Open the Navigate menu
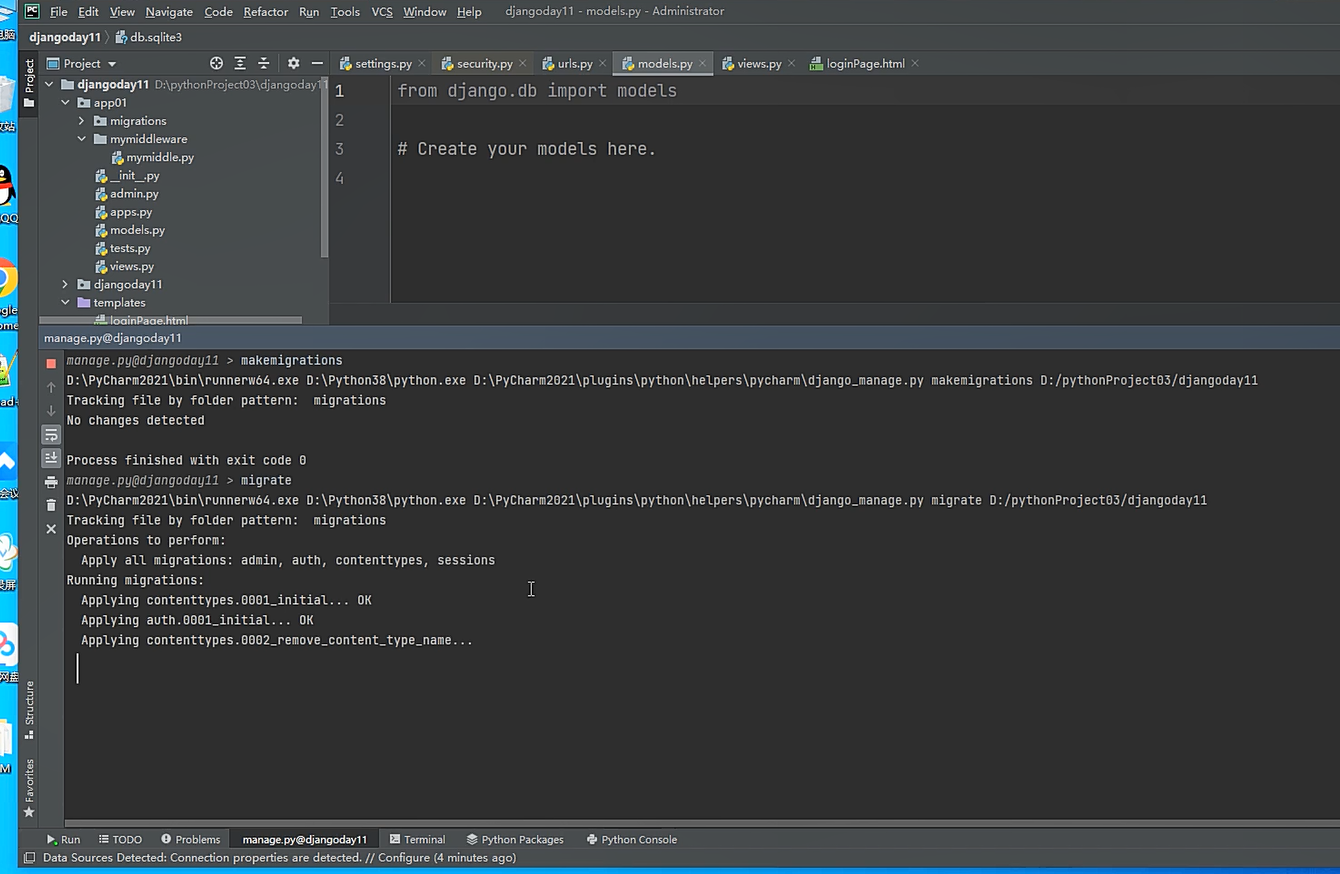Image resolution: width=1340 pixels, height=874 pixels. pyautogui.click(x=169, y=12)
